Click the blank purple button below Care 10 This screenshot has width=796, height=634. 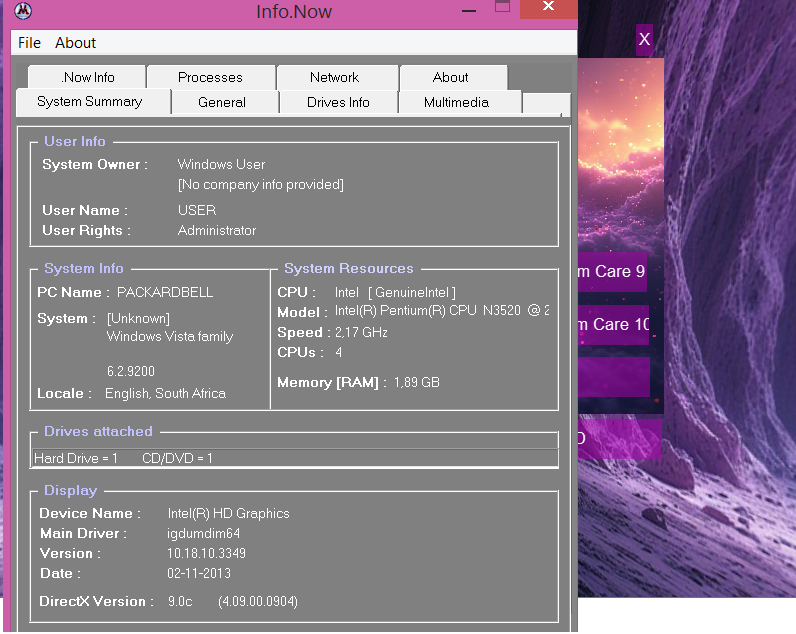click(614, 377)
